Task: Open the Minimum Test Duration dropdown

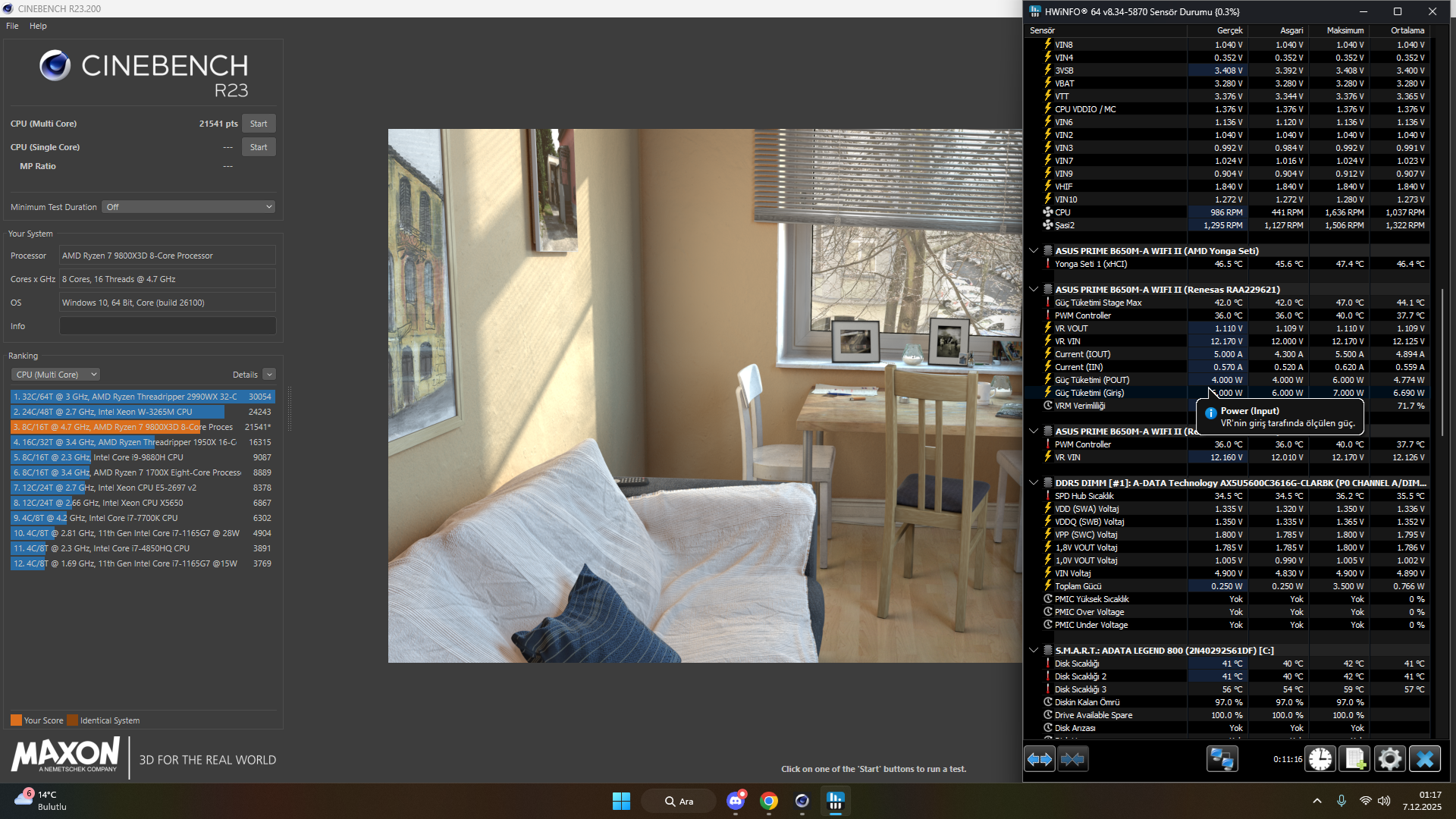Action: pyautogui.click(x=188, y=207)
